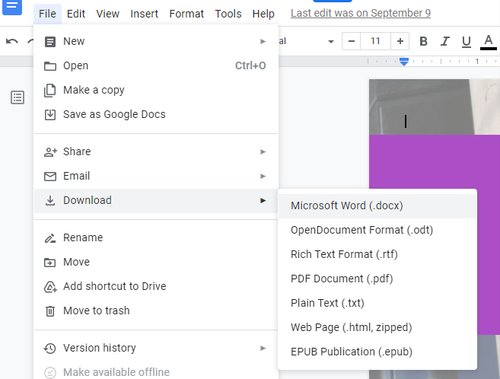Download as Plain Text (.txt)
Image resolution: width=500 pixels, height=379 pixels.
click(377, 303)
